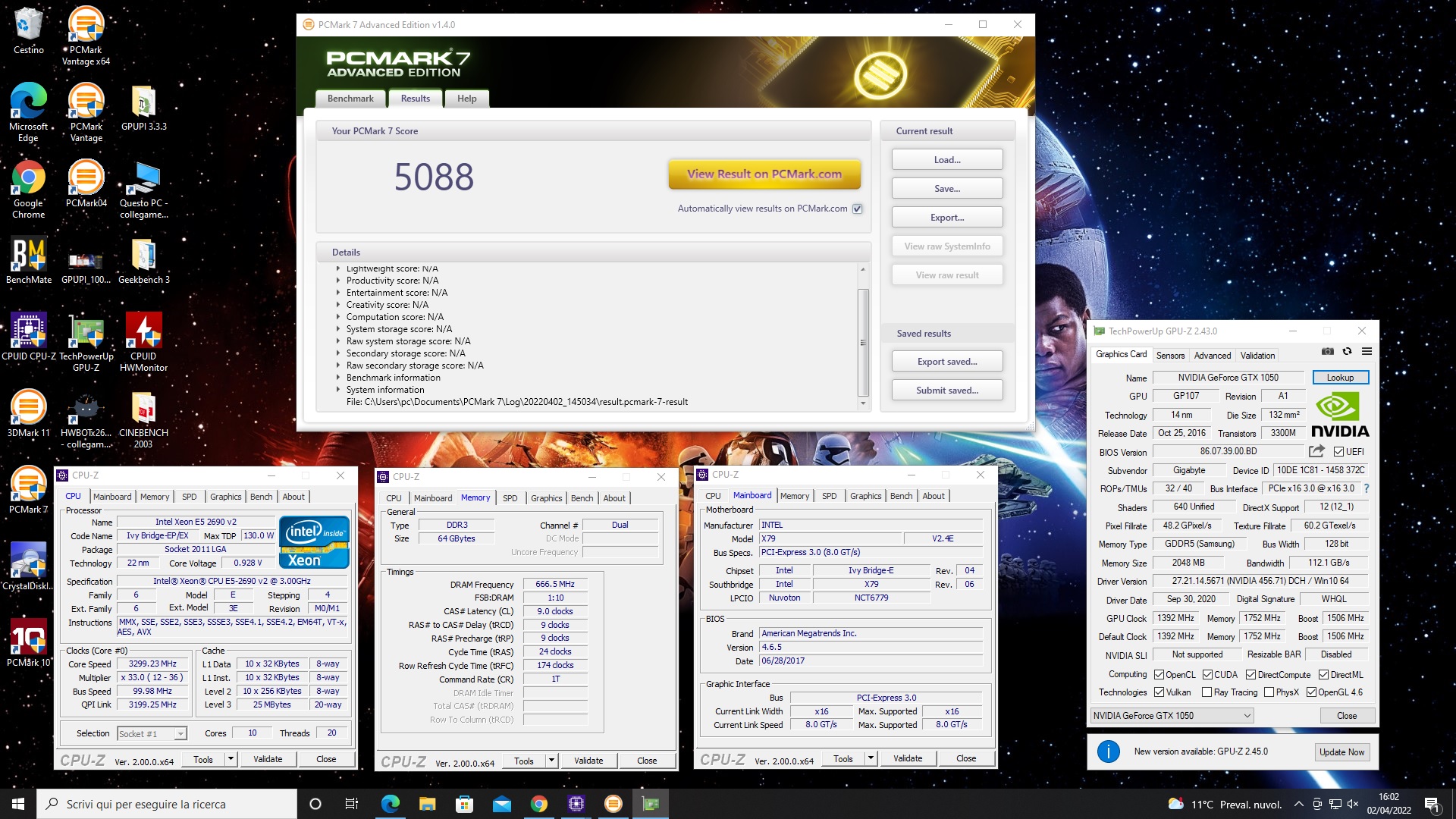Open Validation tab in GPU-Z

click(x=1257, y=356)
